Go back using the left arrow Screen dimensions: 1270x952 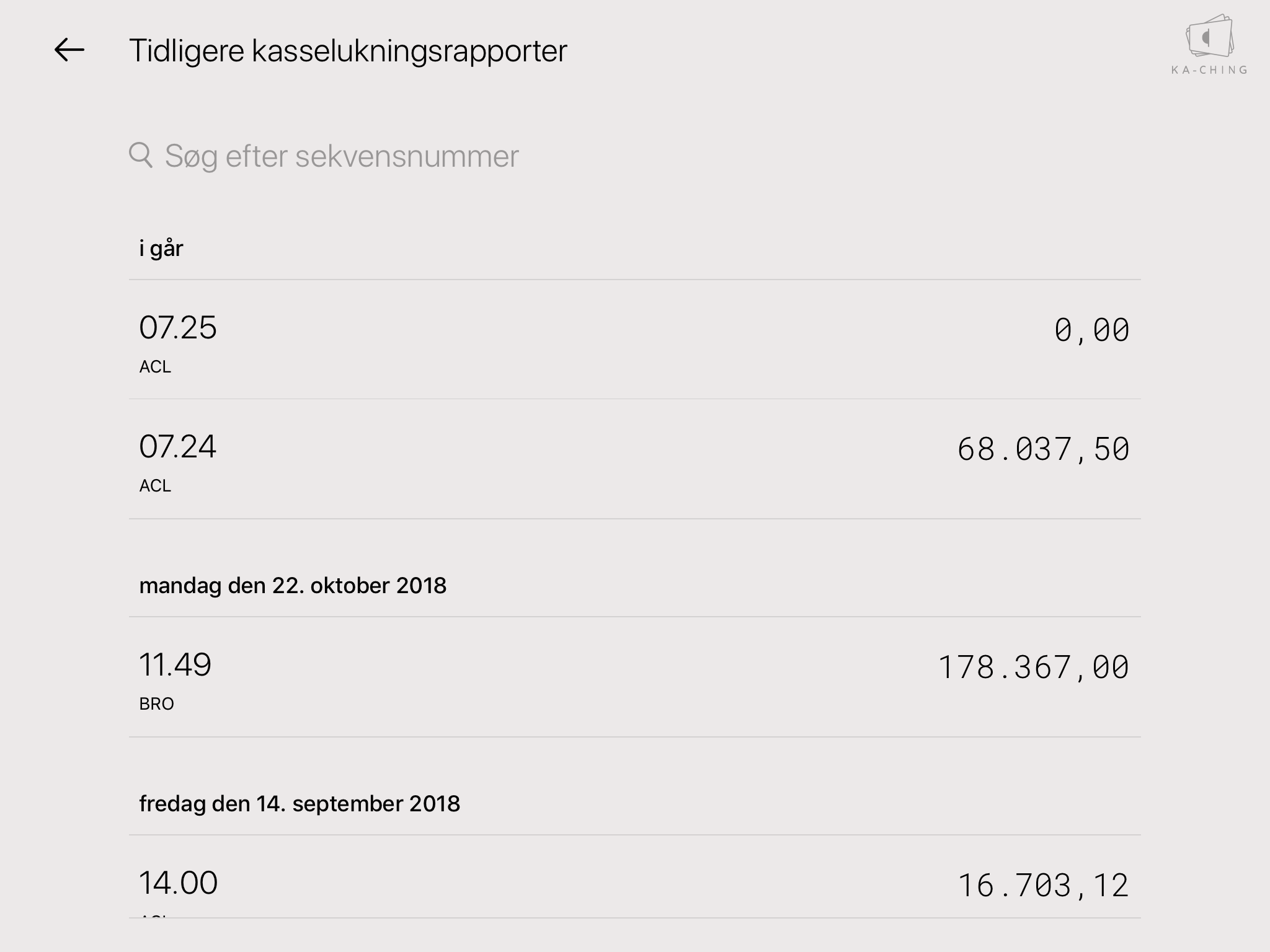[x=69, y=50]
